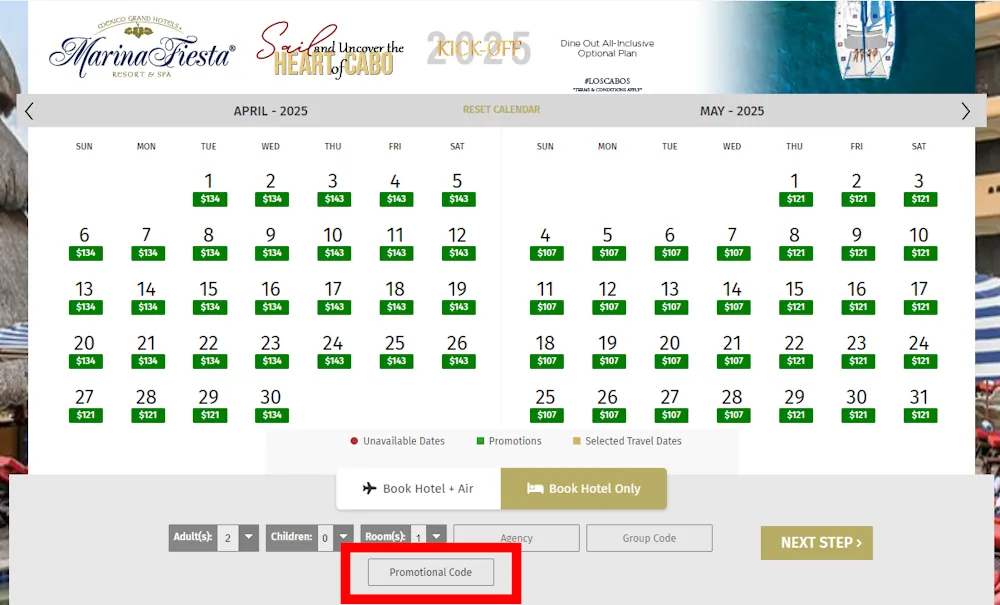Click the Agency field
Screen dimensions: 1000x605
click(516, 537)
